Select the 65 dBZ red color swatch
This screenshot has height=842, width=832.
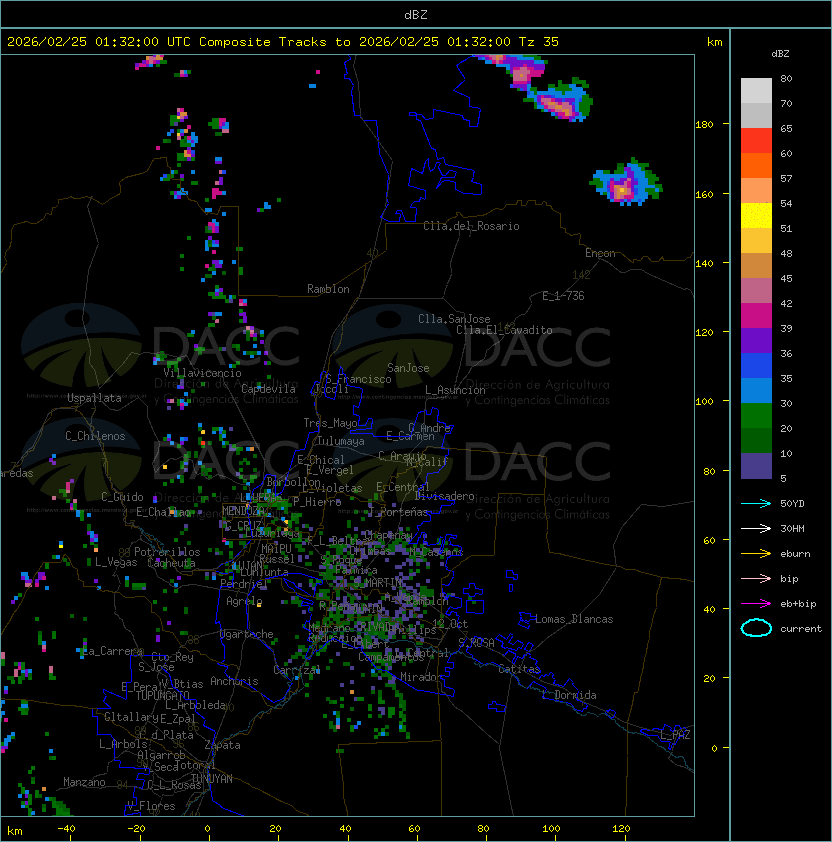(x=756, y=141)
